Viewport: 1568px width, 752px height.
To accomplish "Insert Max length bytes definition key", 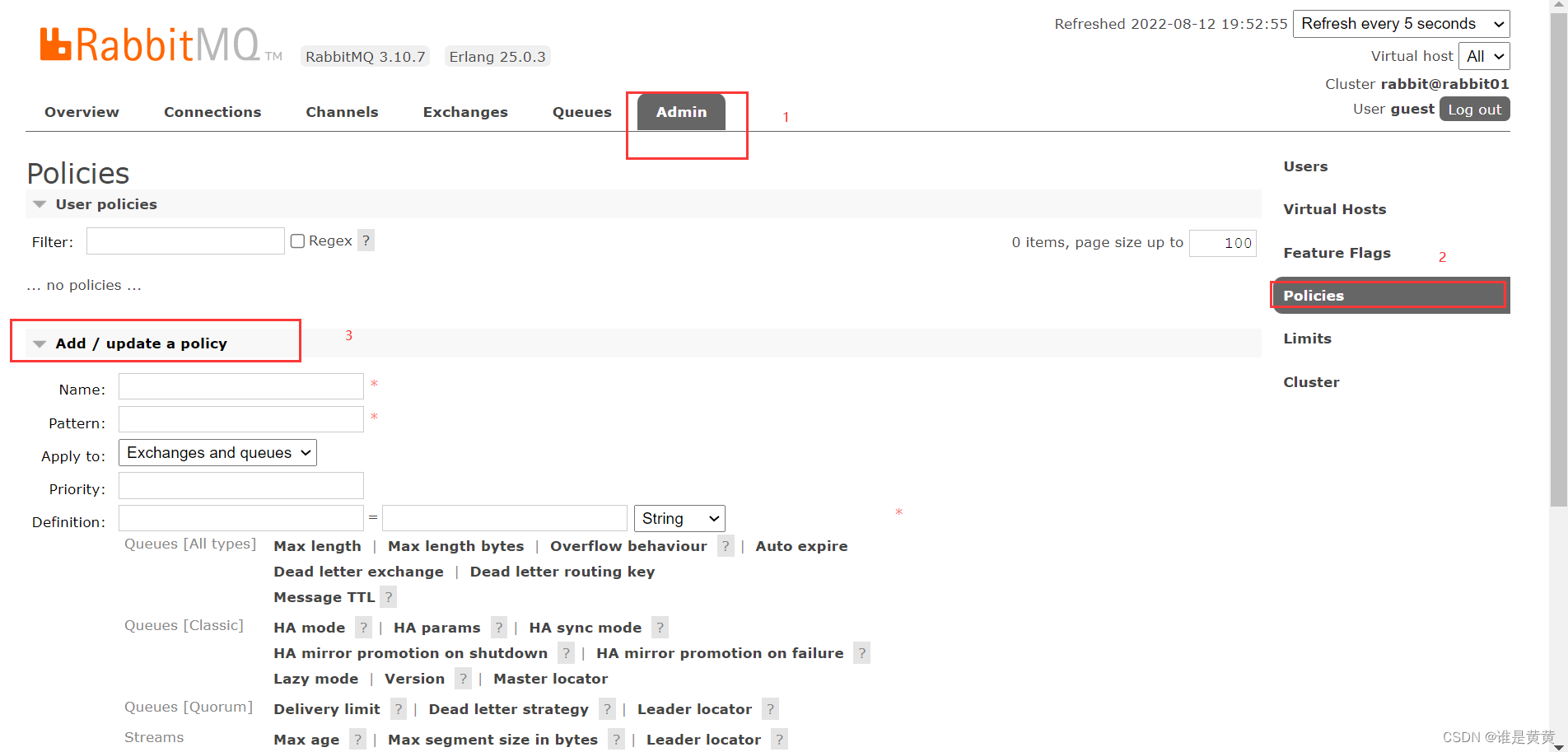I will click(x=455, y=546).
